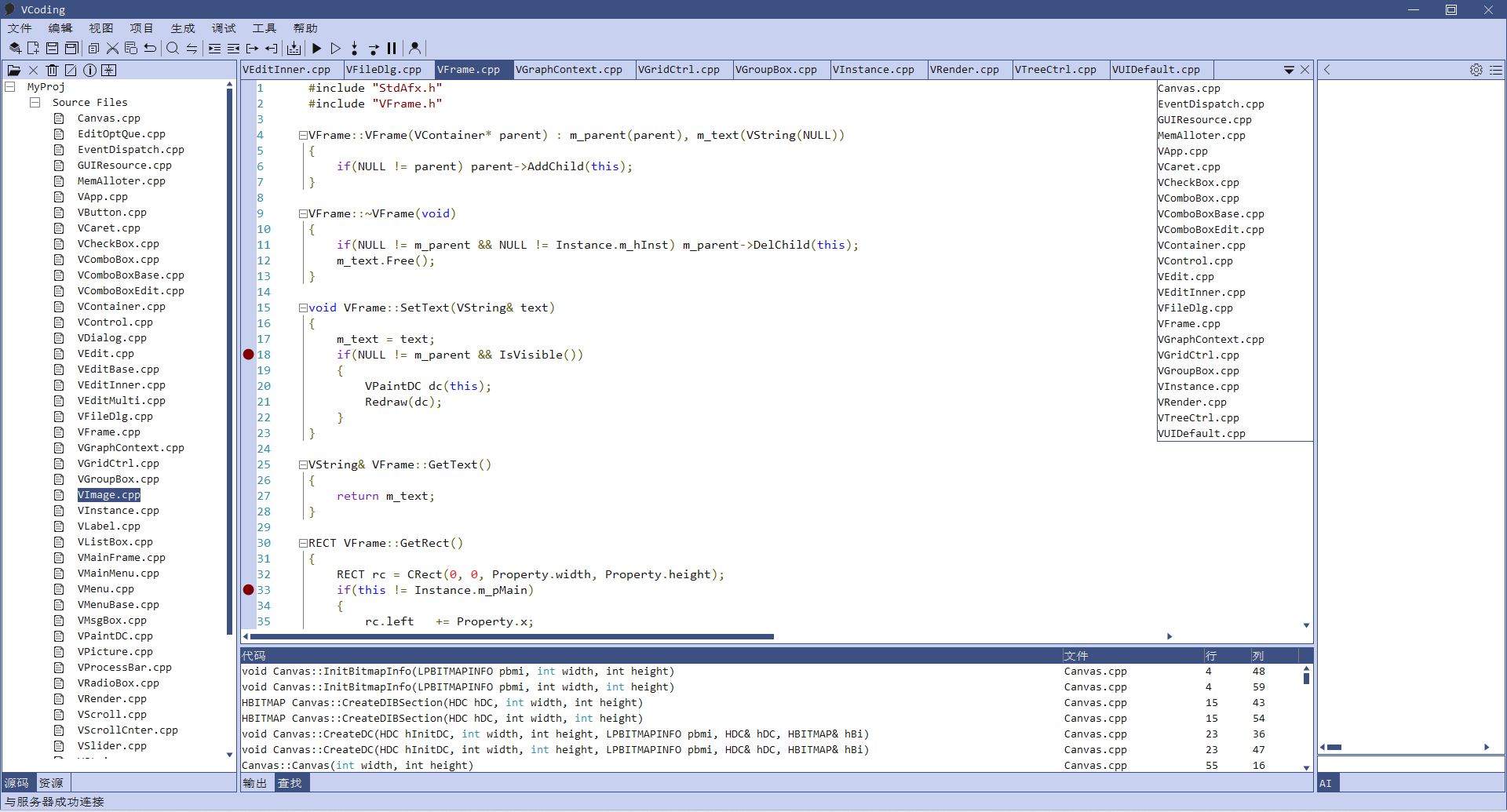Image resolution: width=1507 pixels, height=812 pixels.
Task: Toggle the breakpoint on line 18
Action: pos(249,355)
